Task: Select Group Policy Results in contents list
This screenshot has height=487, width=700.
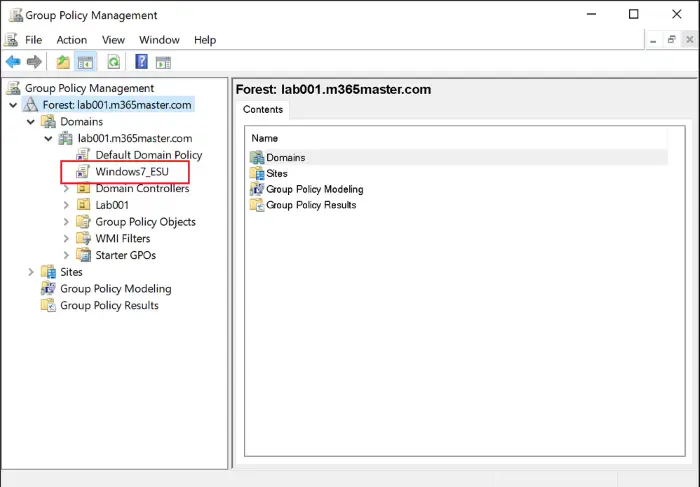Action: point(311,205)
